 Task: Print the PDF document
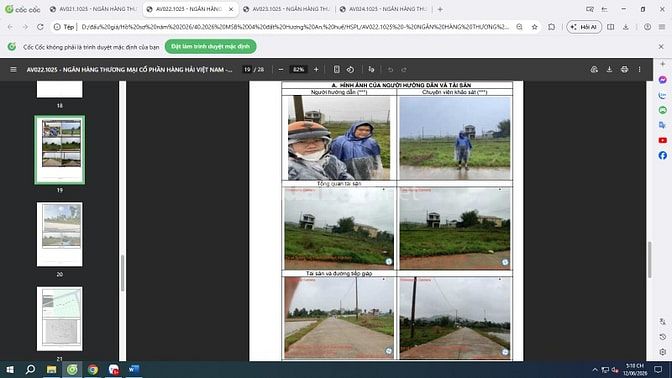[x=624, y=69]
